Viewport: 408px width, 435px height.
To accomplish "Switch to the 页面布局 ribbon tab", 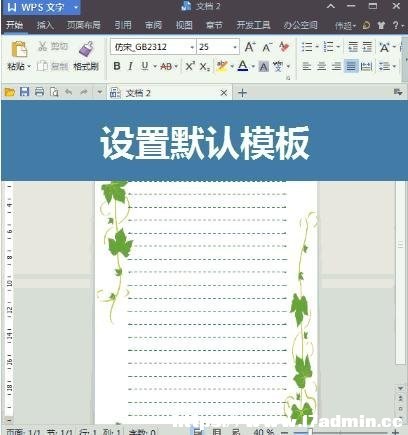I will pos(83,25).
